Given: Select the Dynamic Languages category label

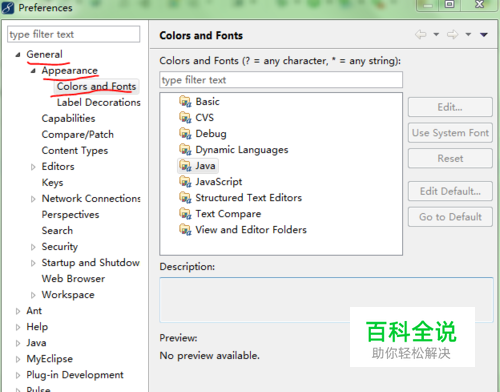Looking at the screenshot, I should coord(242,150).
